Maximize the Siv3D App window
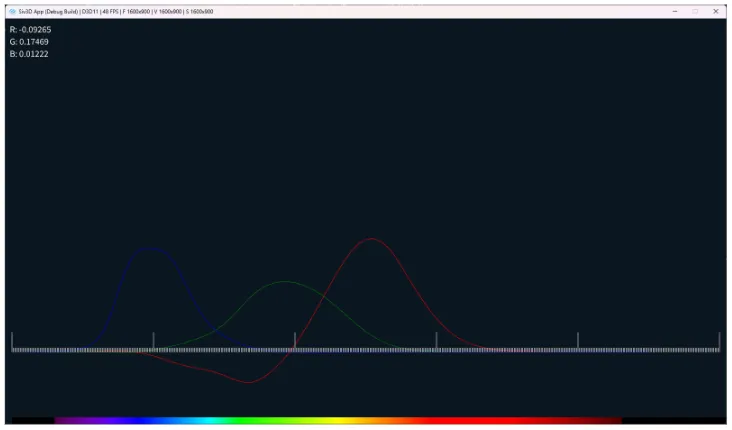Screen dimensions: 732x430 [695, 11]
